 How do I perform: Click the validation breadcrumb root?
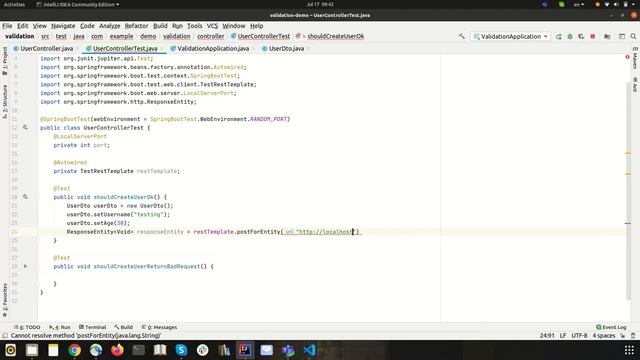[x=19, y=36]
